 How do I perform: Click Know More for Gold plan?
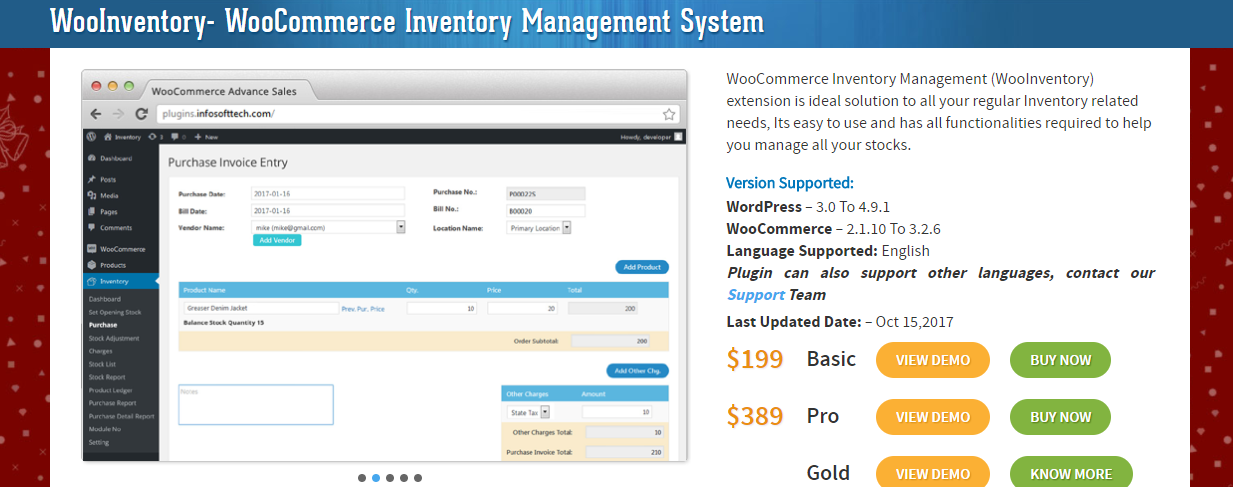1071,472
